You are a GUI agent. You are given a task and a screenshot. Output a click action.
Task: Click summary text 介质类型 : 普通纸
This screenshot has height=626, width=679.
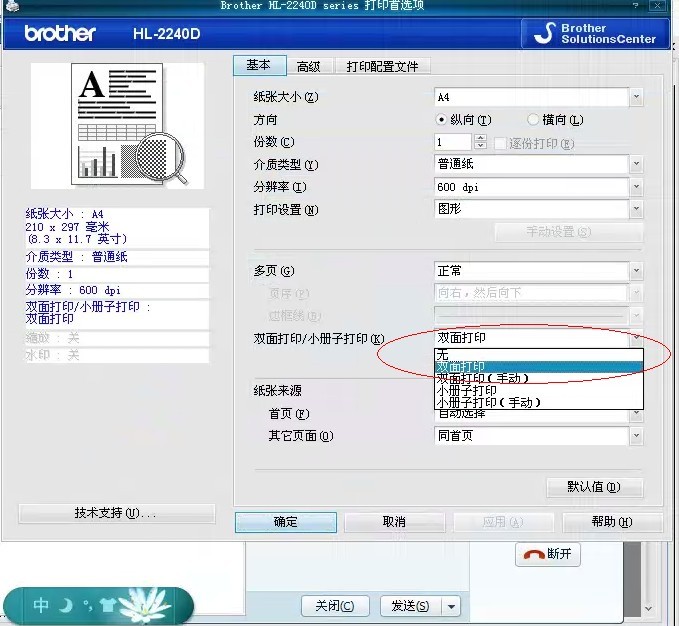[x=77, y=257]
